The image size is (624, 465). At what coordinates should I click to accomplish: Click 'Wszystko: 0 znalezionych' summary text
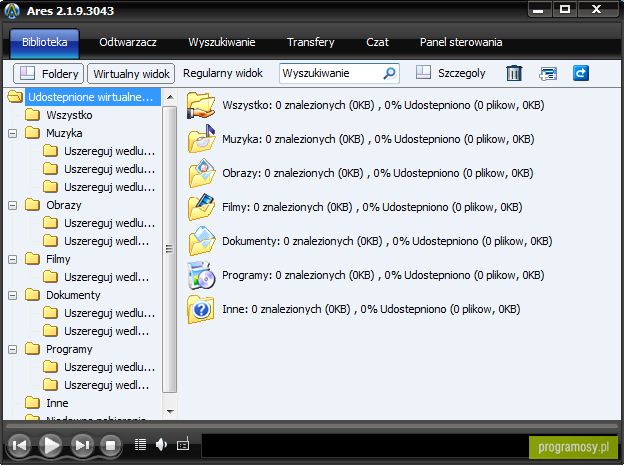tap(383, 105)
